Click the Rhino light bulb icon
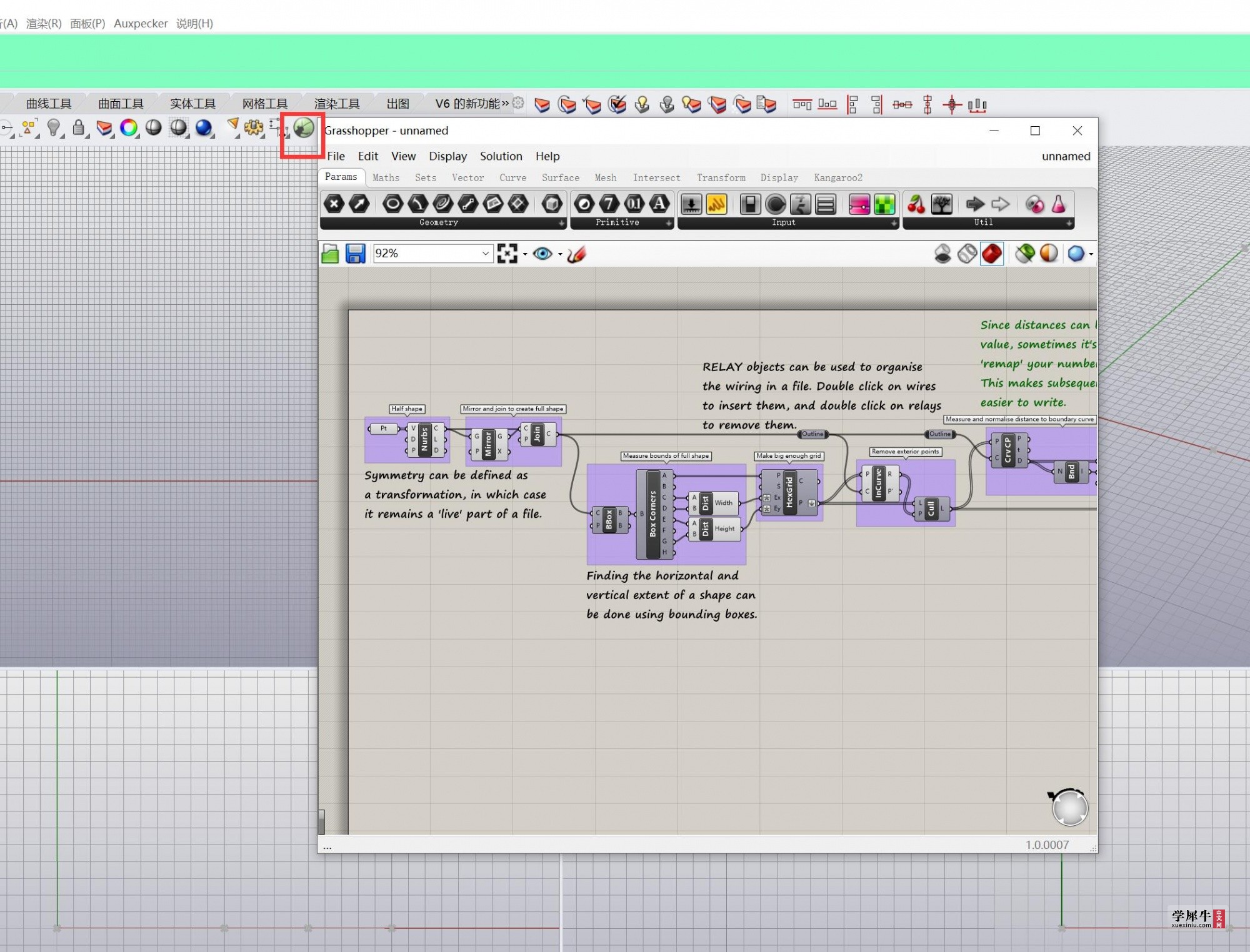The image size is (1250, 952). (54, 128)
